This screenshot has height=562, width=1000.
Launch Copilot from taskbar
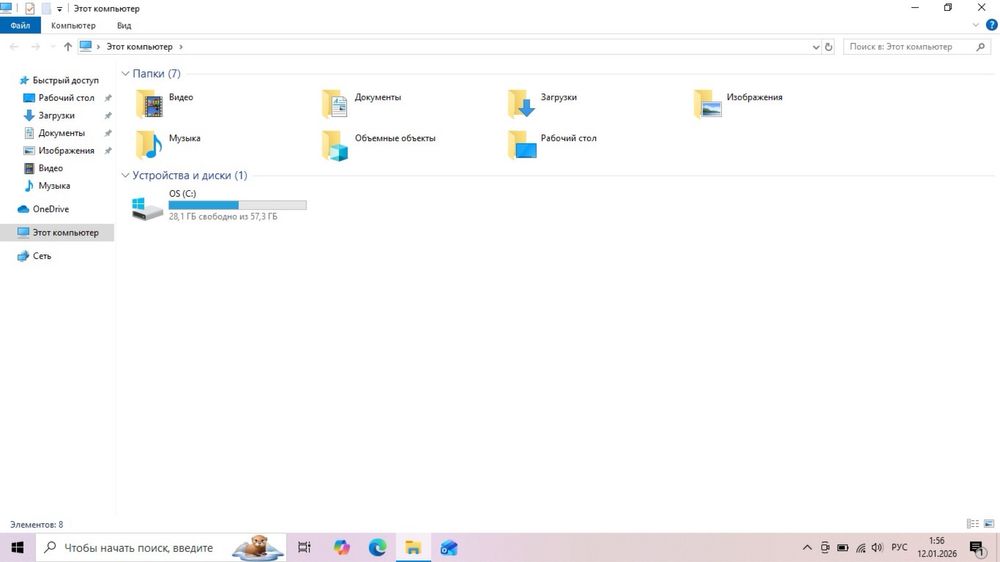click(x=341, y=547)
